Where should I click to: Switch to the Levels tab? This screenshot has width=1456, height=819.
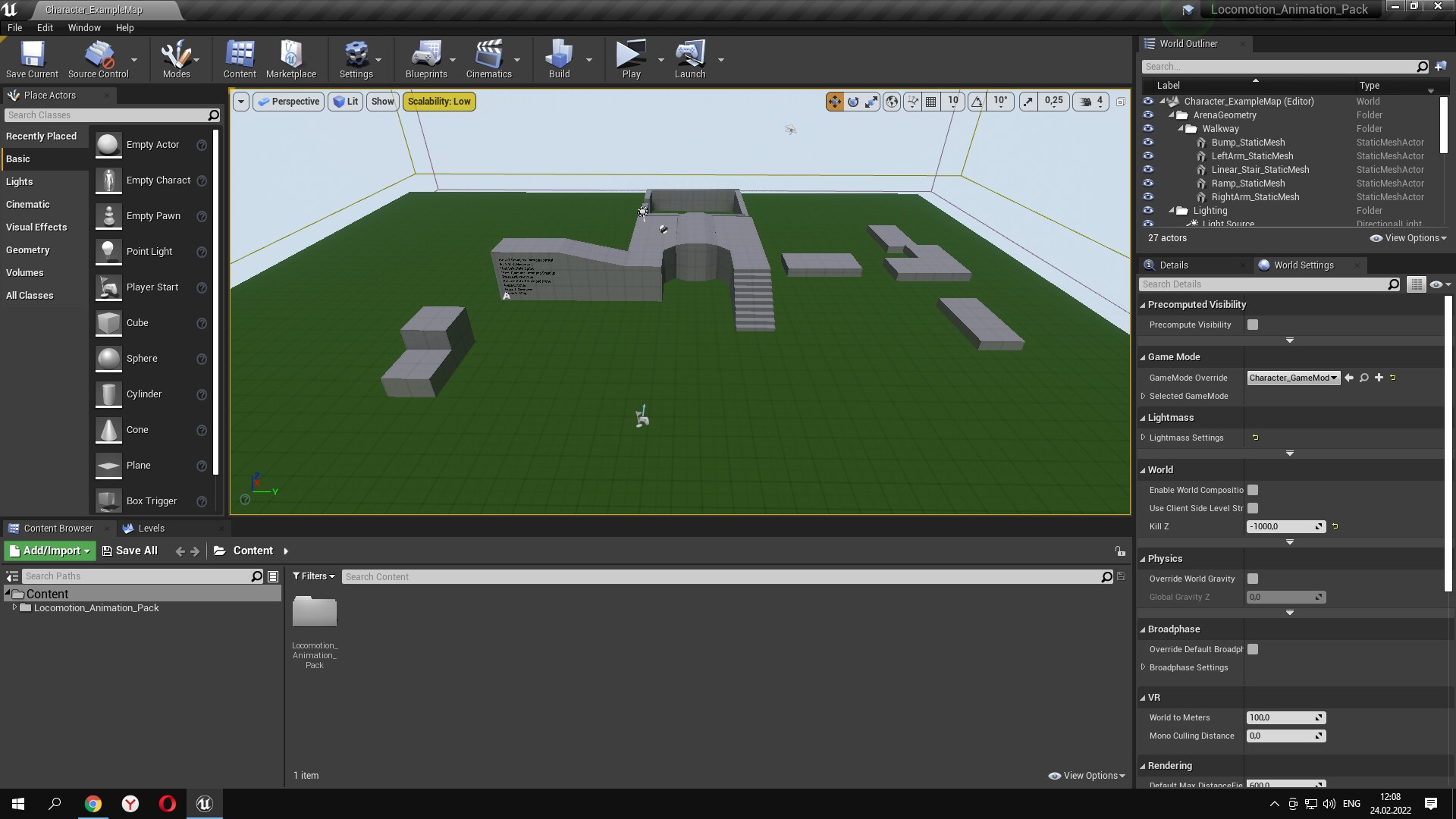click(151, 529)
